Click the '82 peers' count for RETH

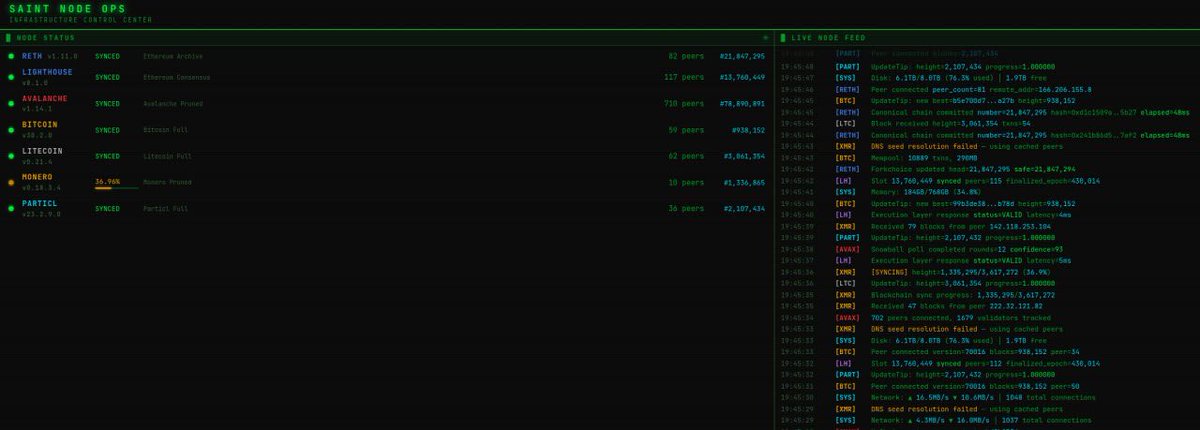pyautogui.click(x=687, y=56)
